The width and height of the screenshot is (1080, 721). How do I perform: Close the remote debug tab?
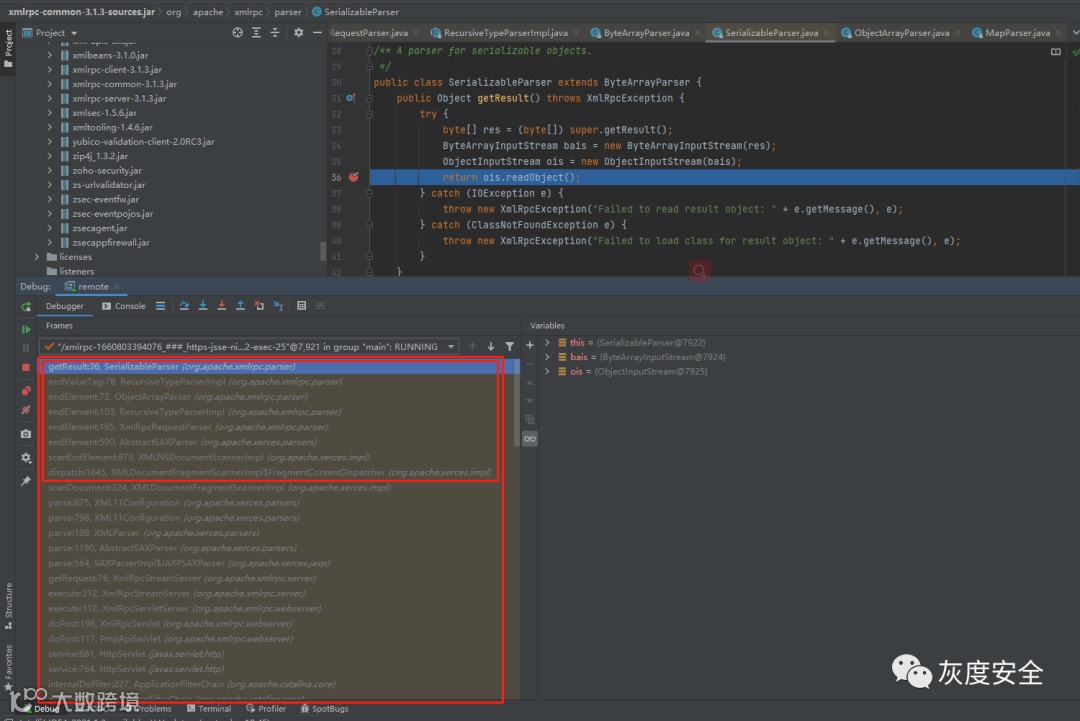116,286
